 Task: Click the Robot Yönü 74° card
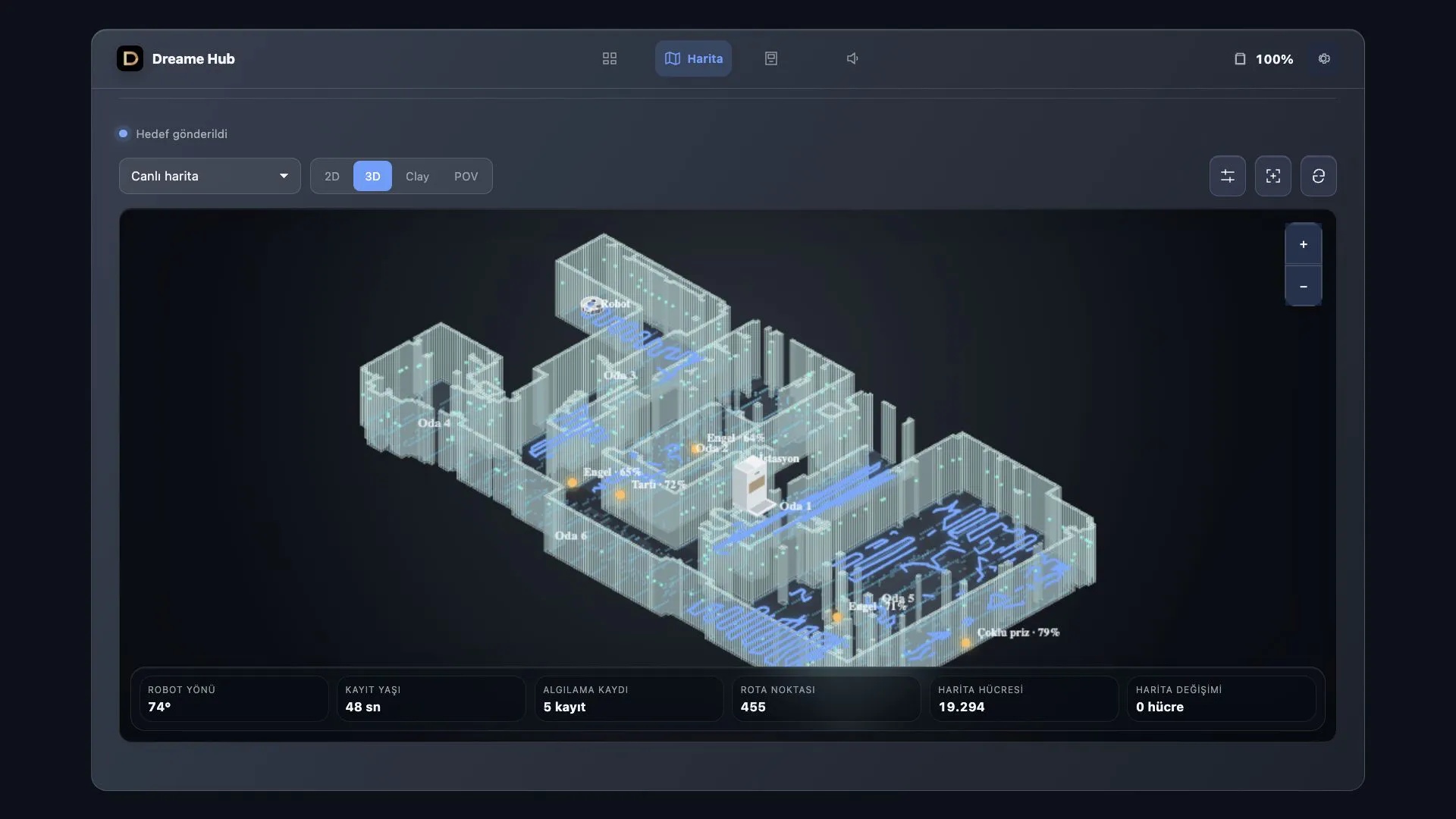pyautogui.click(x=234, y=698)
